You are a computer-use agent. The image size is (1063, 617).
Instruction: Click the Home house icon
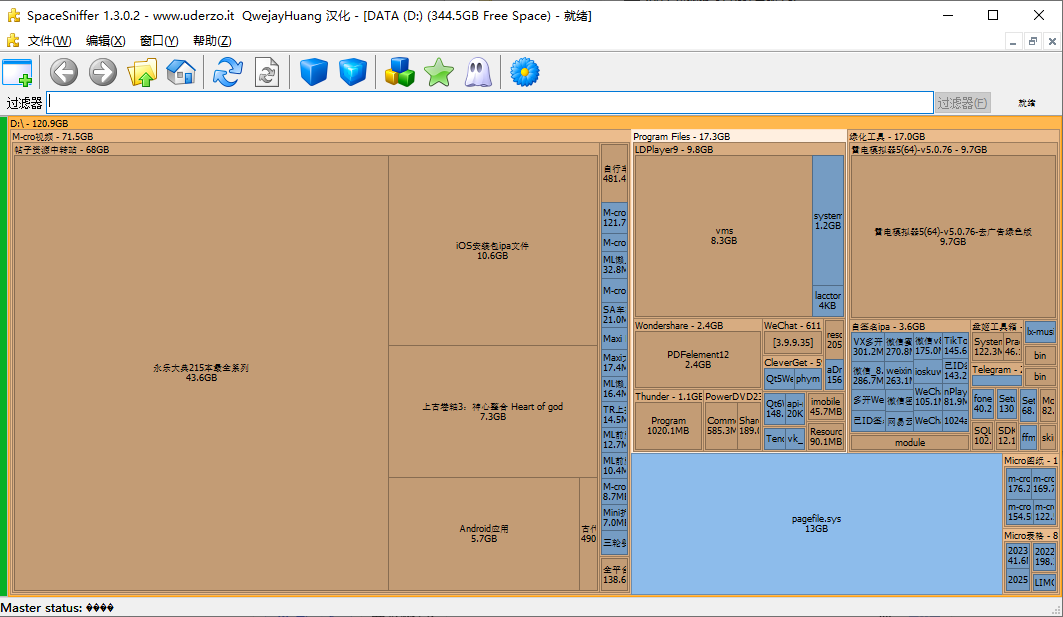coord(181,72)
